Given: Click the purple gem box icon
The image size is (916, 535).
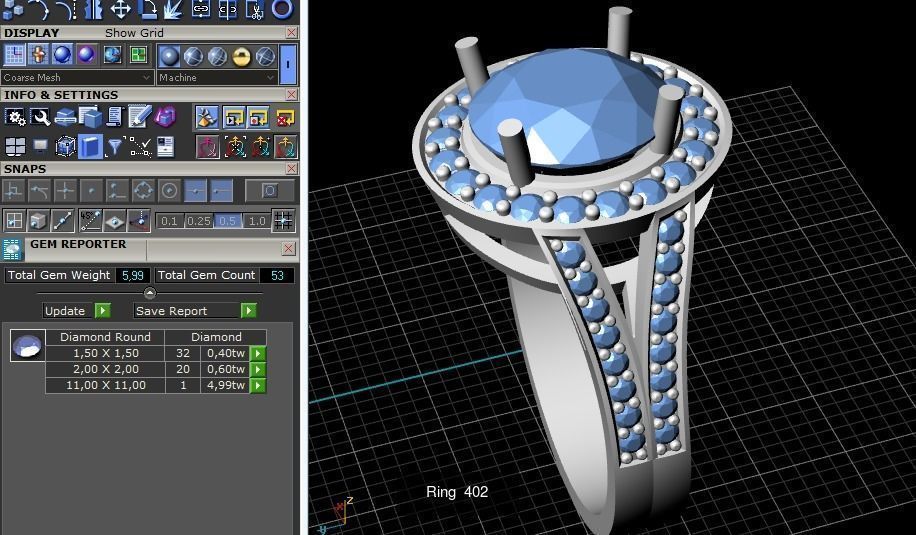Looking at the screenshot, I should [165, 117].
